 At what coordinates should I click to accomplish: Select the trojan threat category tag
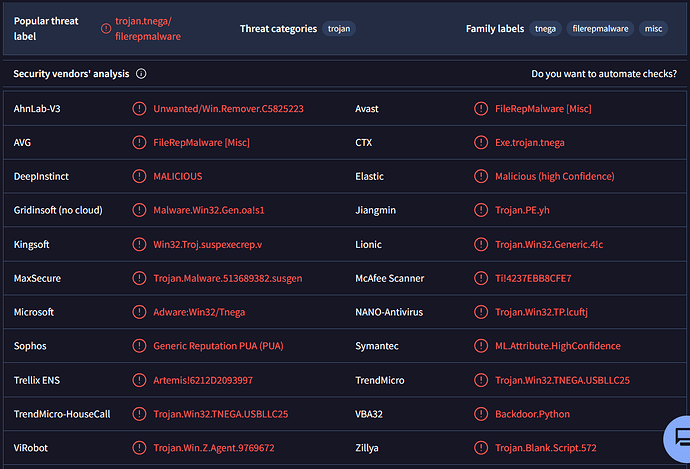(339, 29)
